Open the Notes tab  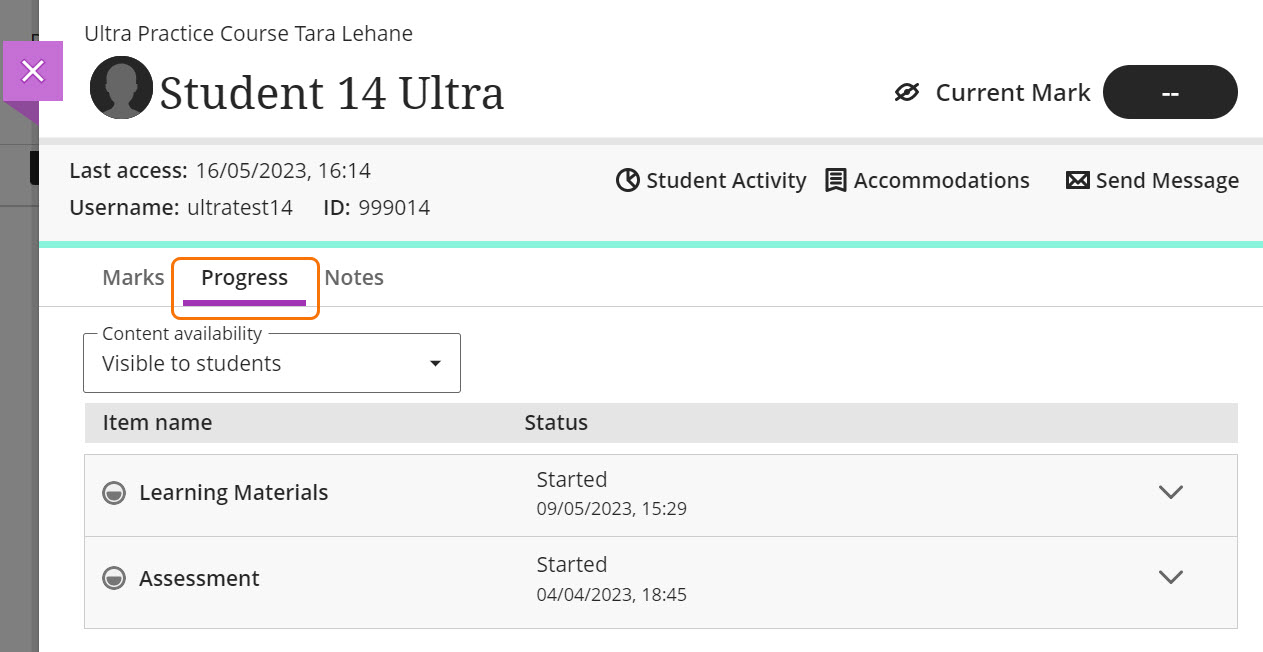[354, 278]
